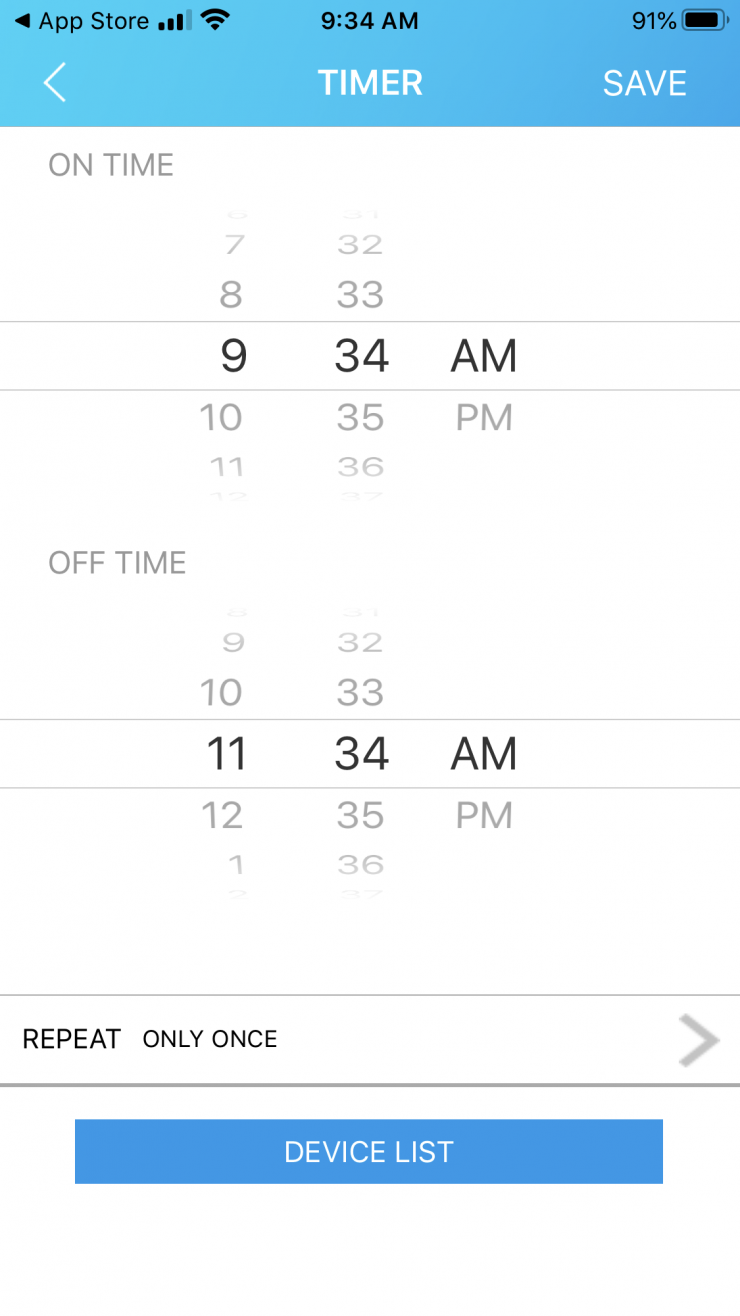
Task: Choose minute 33 in On Time picker
Action: click(x=361, y=295)
